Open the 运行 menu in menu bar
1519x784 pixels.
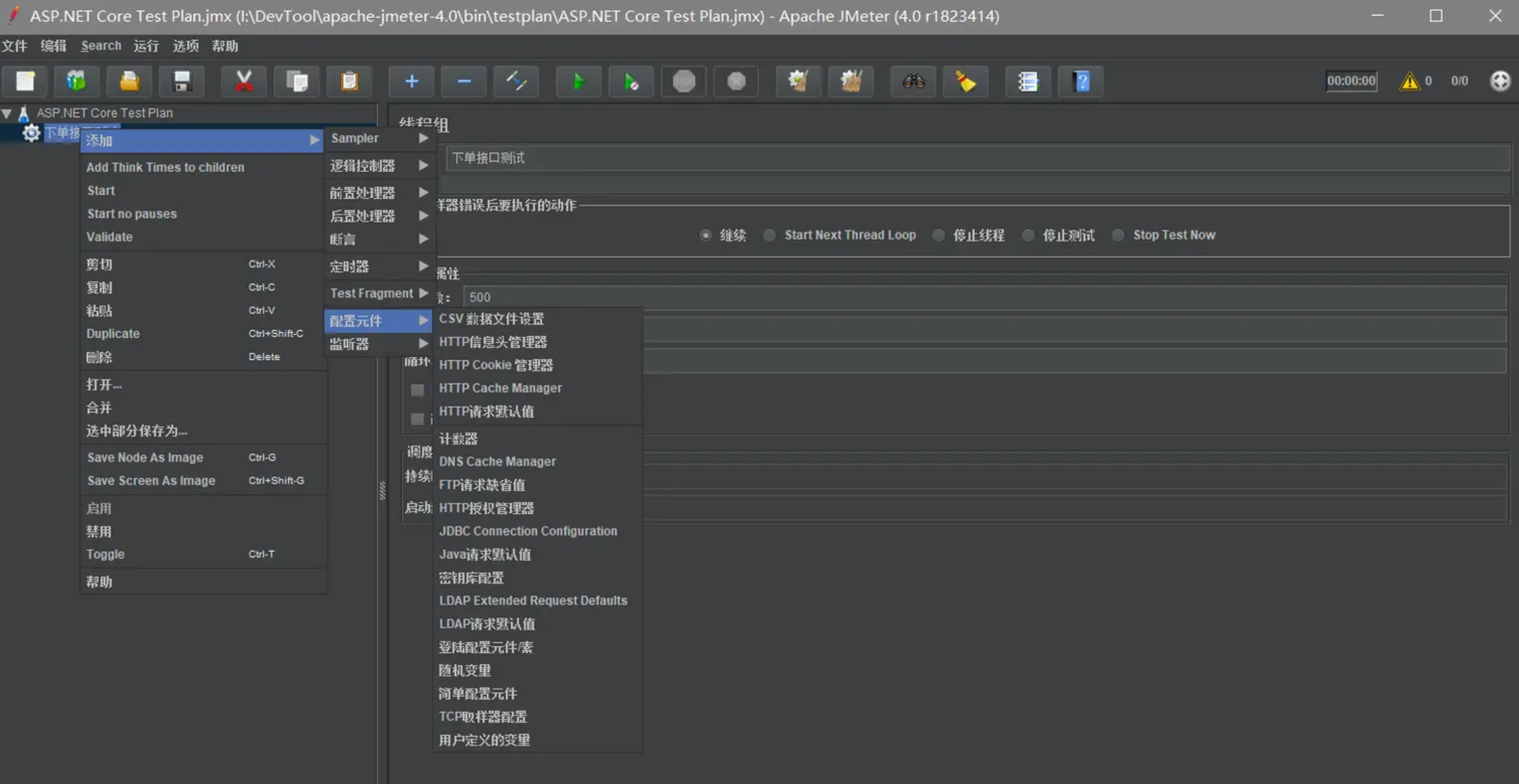(146, 46)
